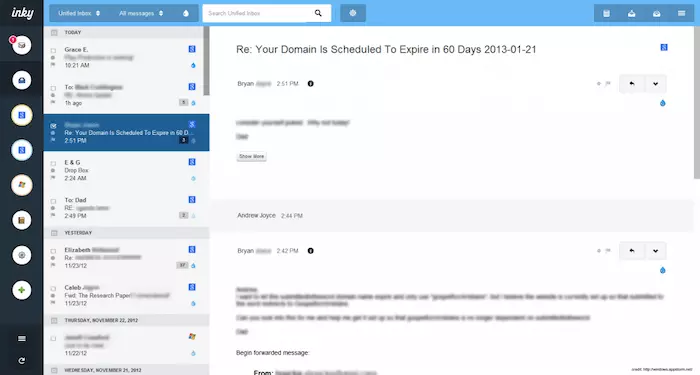Reply to Bryan's 2:51 PM message
Screen dimensions: 700x375
click(631, 83)
